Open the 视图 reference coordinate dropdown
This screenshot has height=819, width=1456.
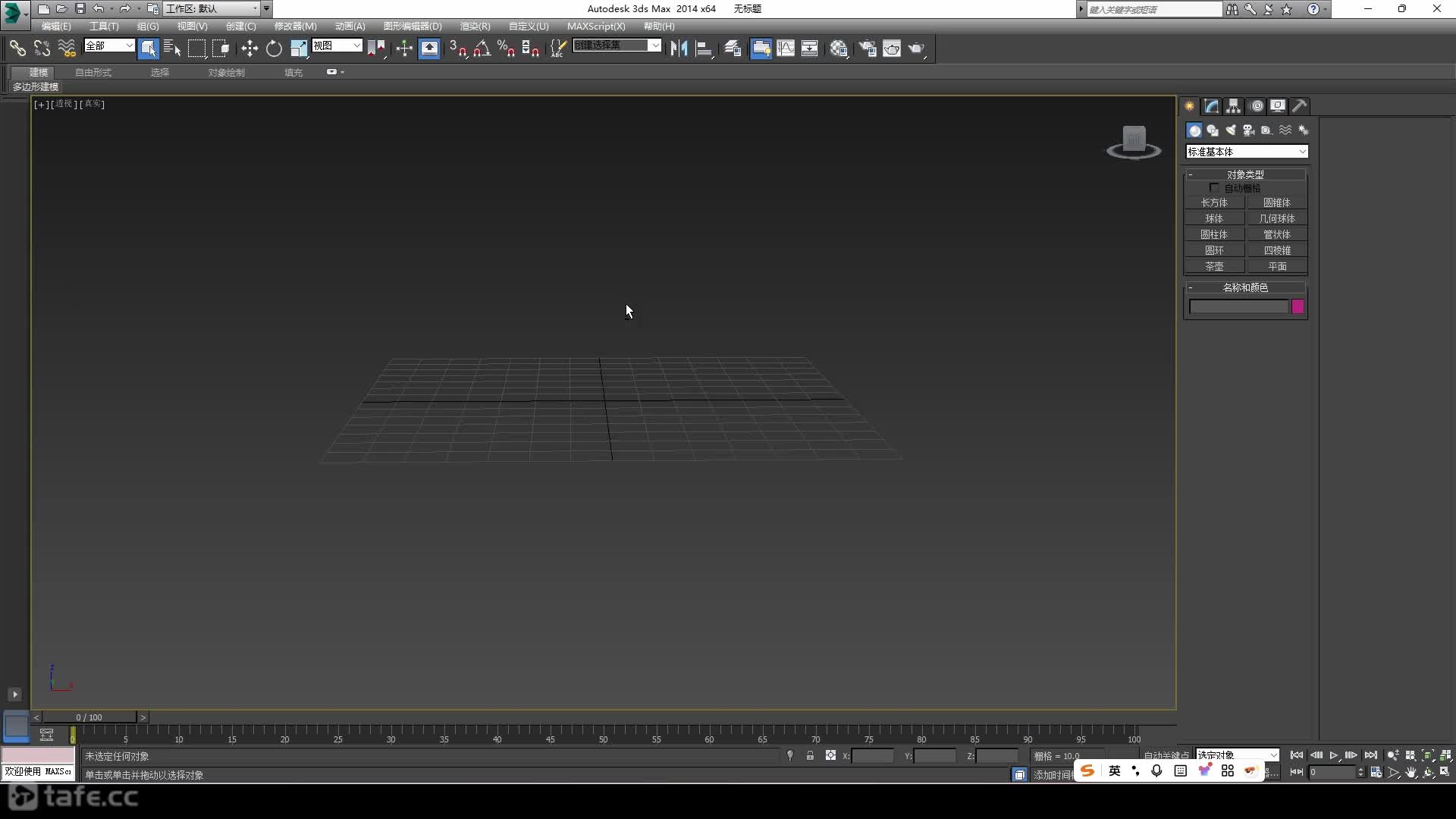tap(337, 45)
